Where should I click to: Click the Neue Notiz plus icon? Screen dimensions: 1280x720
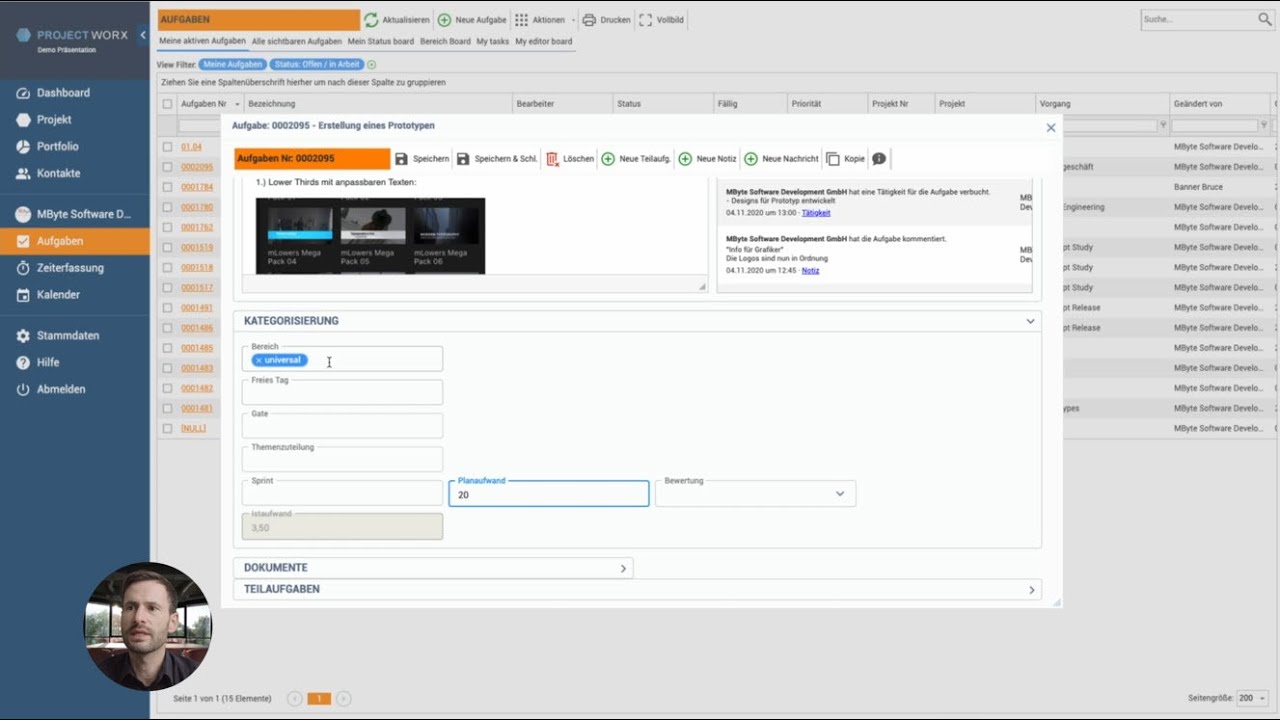(x=685, y=159)
